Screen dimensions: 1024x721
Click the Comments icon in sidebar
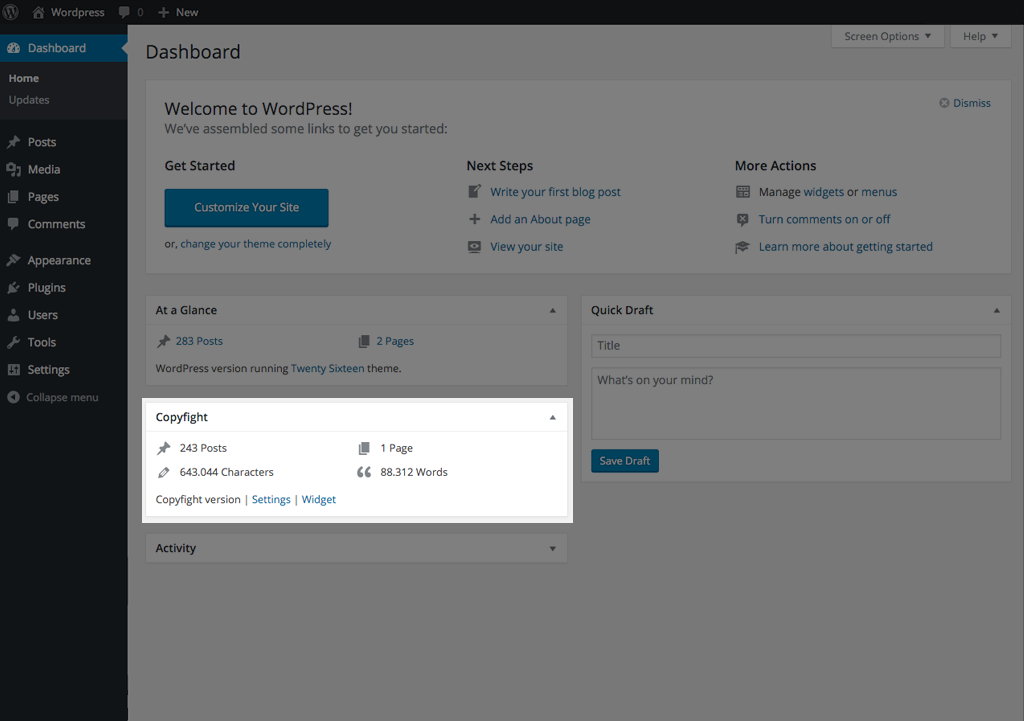click(13, 224)
